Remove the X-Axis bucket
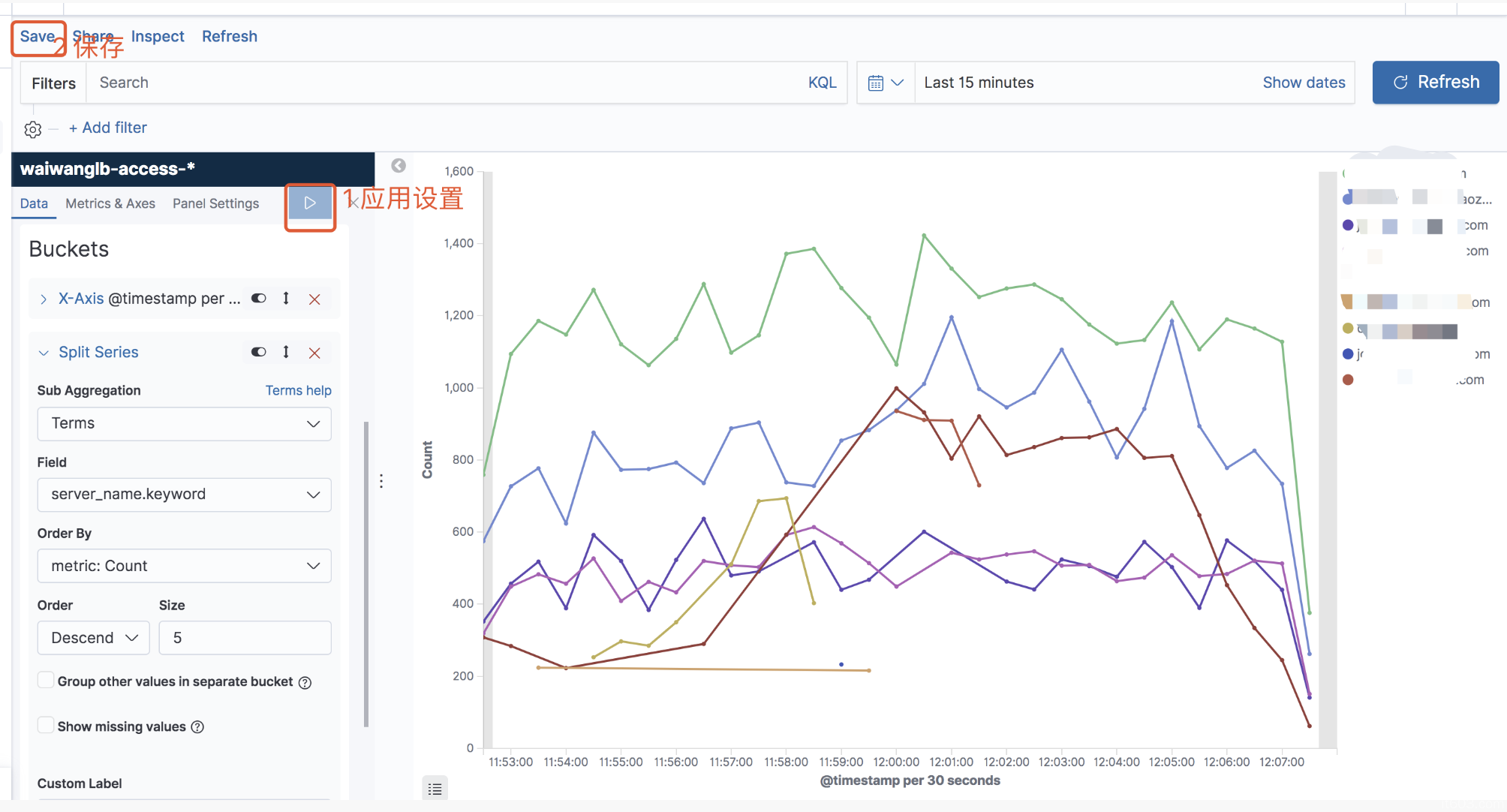This screenshot has height=812, width=1507. pos(314,299)
